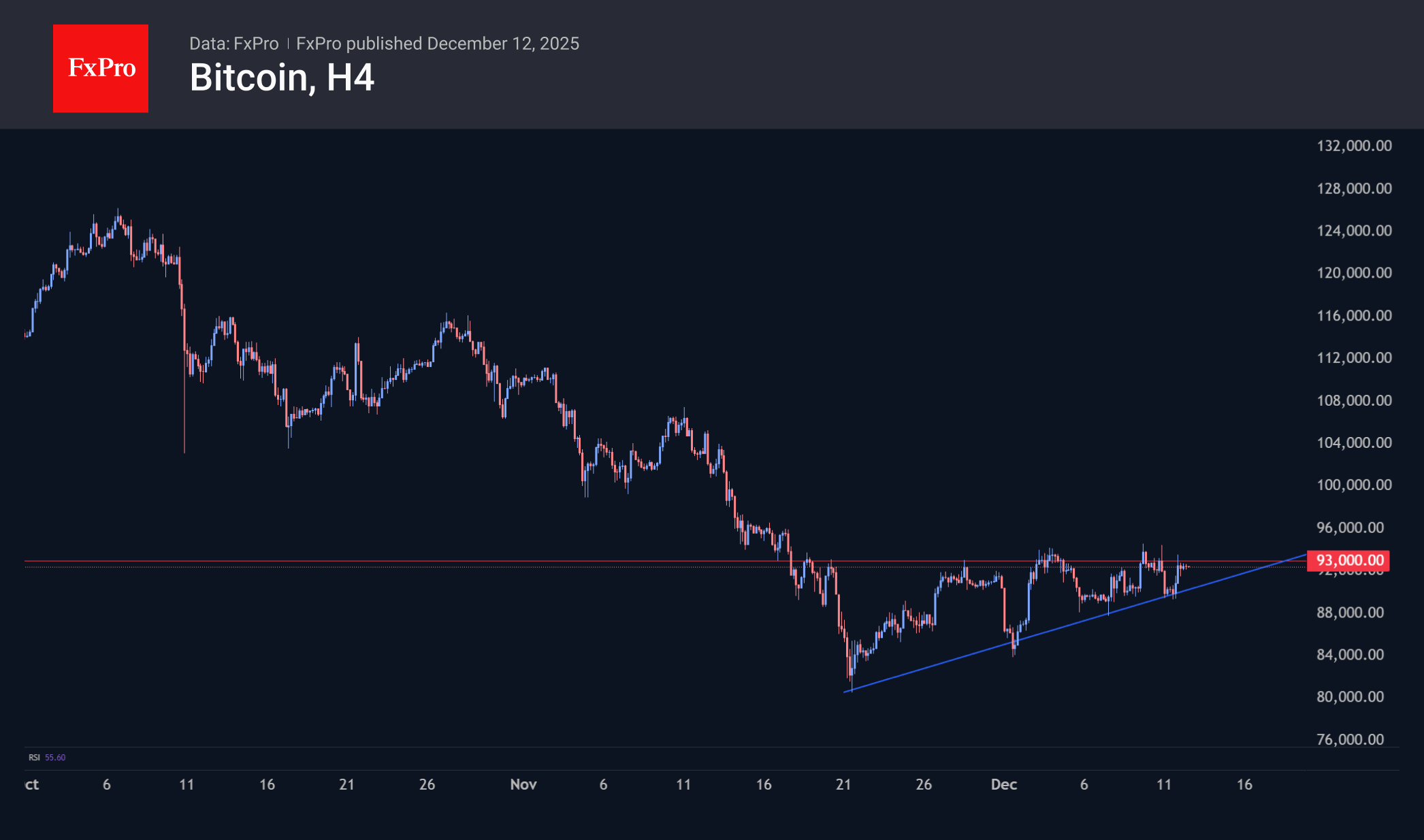The image size is (1424, 840).
Task: Click the Dec month label on the time axis
Action: 1003,784
